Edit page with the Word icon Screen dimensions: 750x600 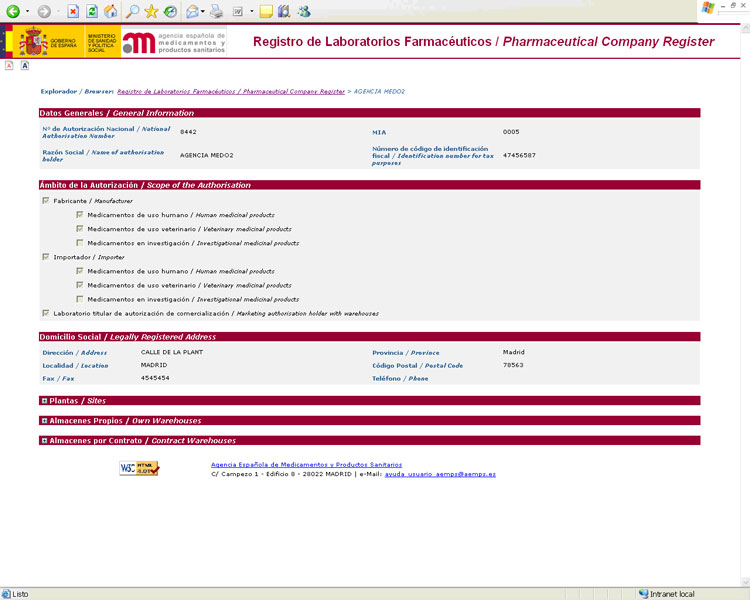[238, 11]
